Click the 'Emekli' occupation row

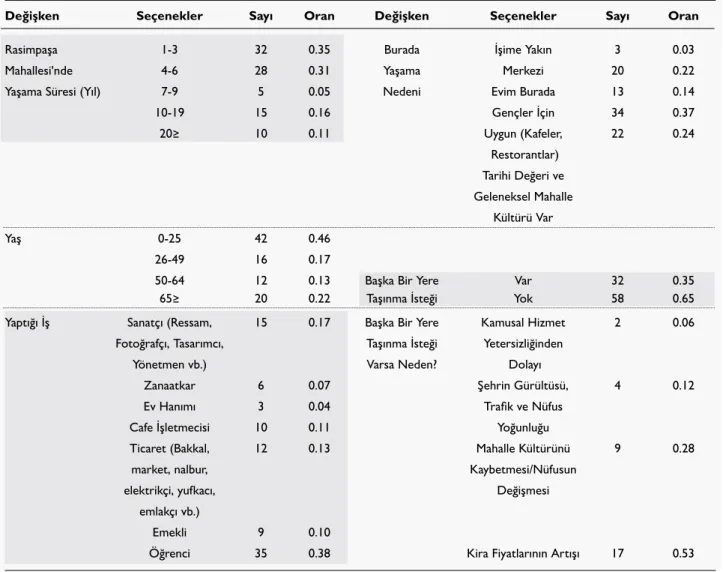pyautogui.click(x=175, y=533)
